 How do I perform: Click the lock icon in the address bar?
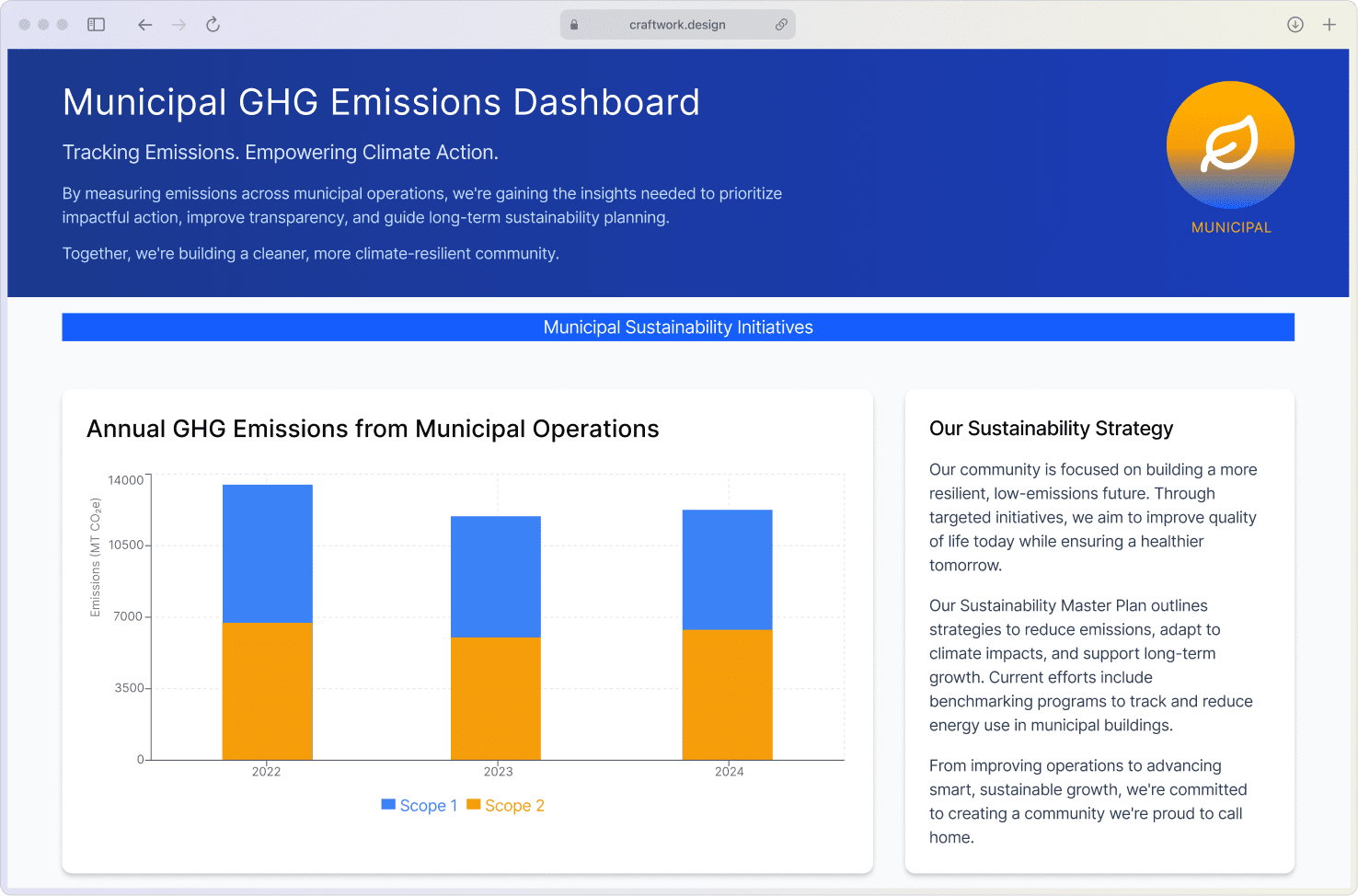click(x=574, y=25)
